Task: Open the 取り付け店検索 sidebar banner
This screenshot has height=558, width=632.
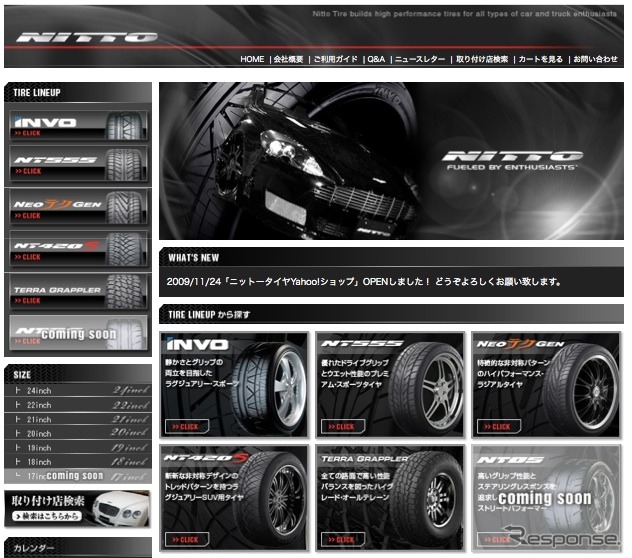Action: point(77,509)
